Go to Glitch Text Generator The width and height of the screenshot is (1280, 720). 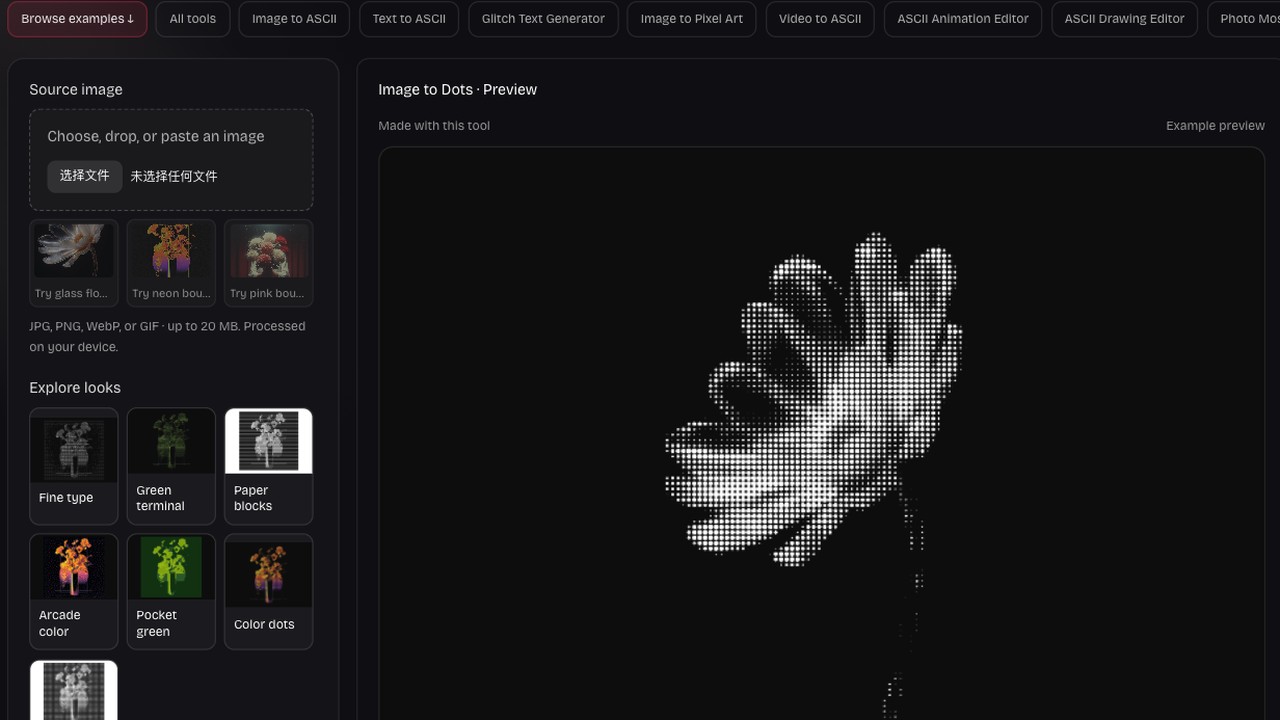point(543,19)
